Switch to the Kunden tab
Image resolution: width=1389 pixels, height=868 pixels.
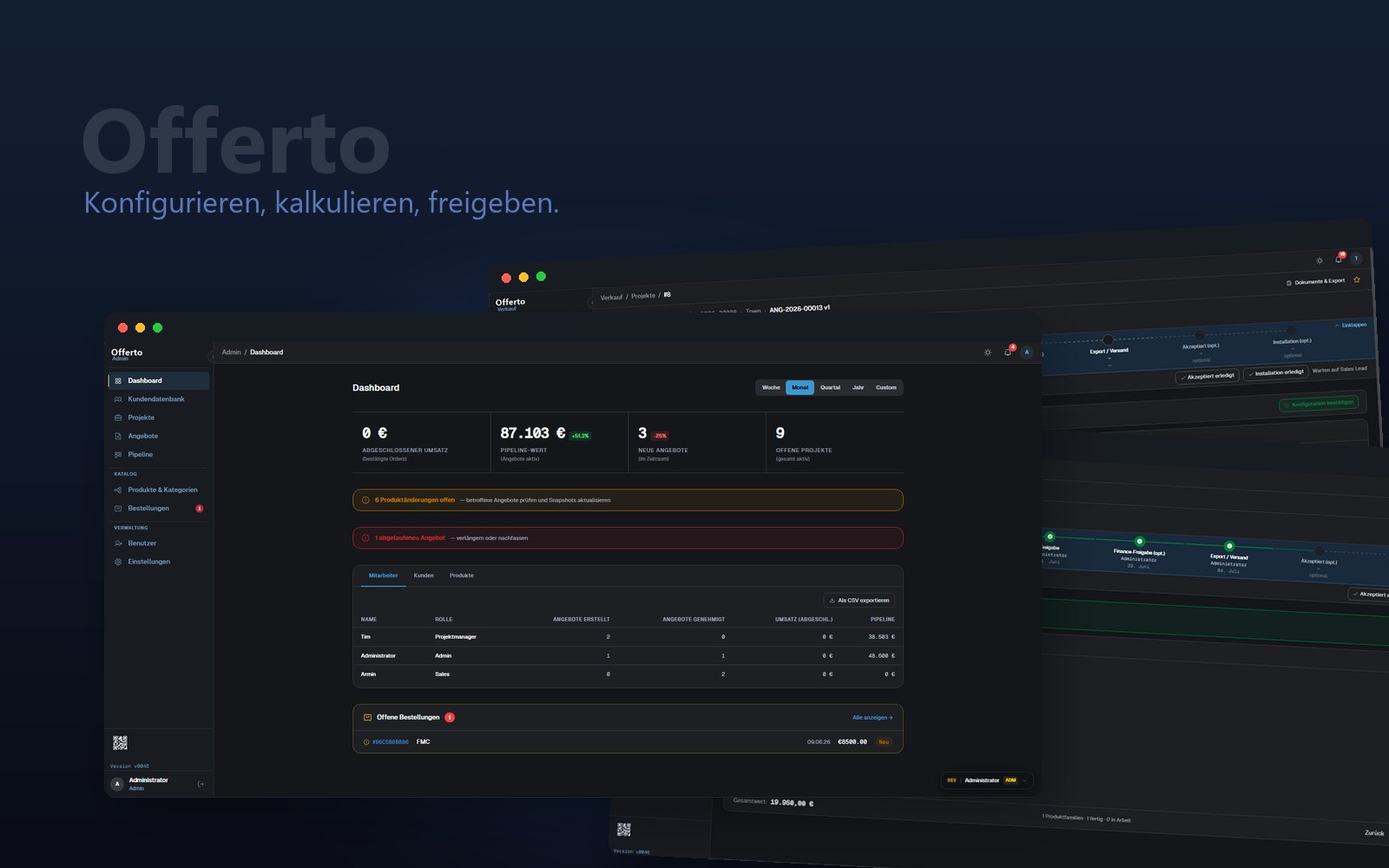point(424,575)
